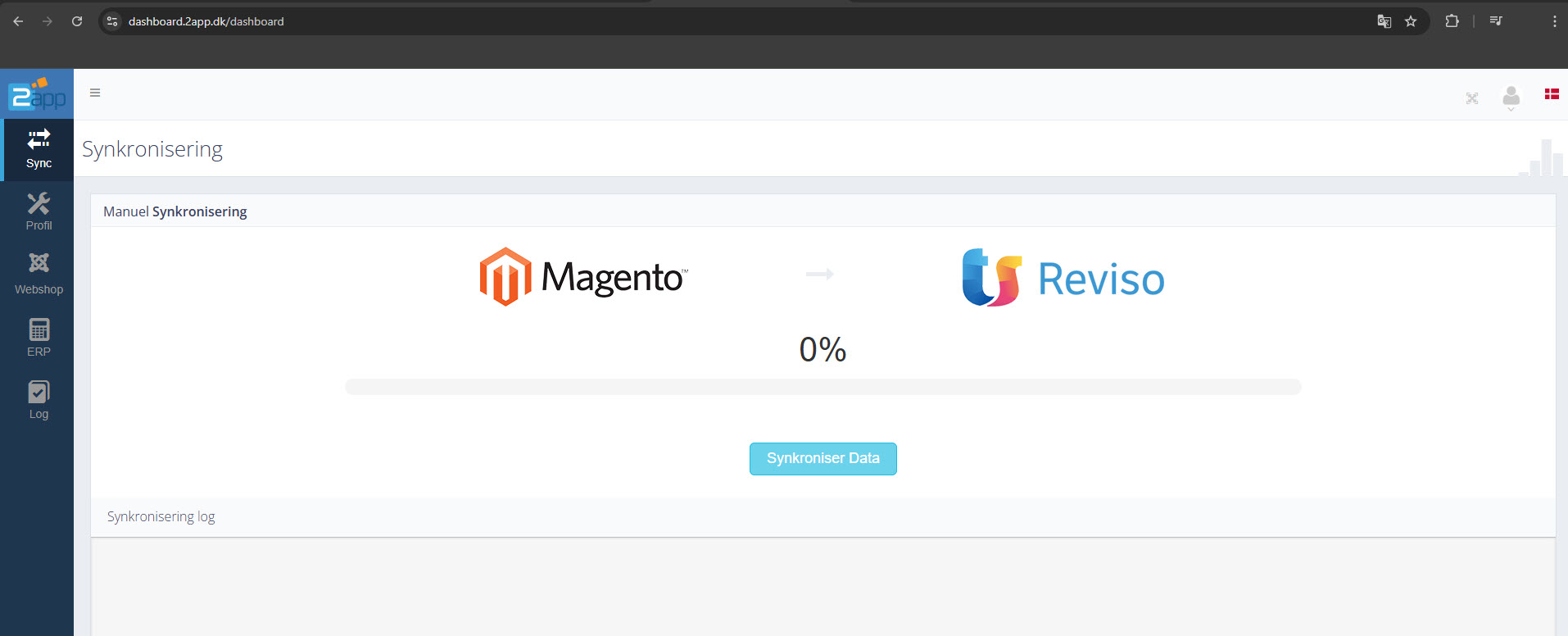Collapse the sidebar with hamburger menu
1568x636 pixels.
[95, 93]
